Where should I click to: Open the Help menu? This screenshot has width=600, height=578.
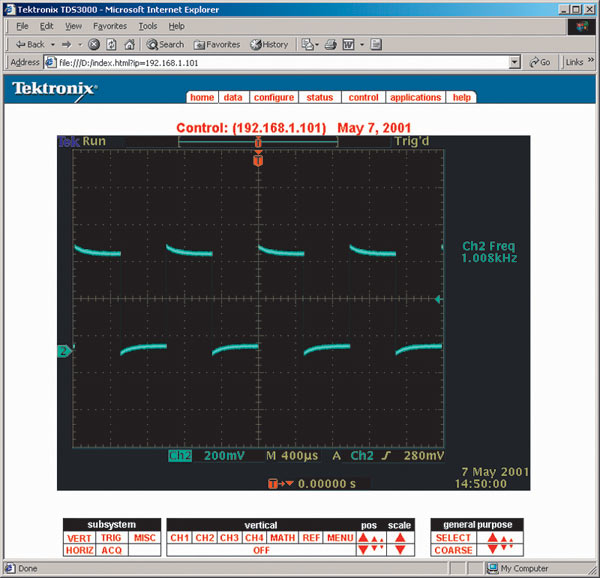[x=176, y=26]
